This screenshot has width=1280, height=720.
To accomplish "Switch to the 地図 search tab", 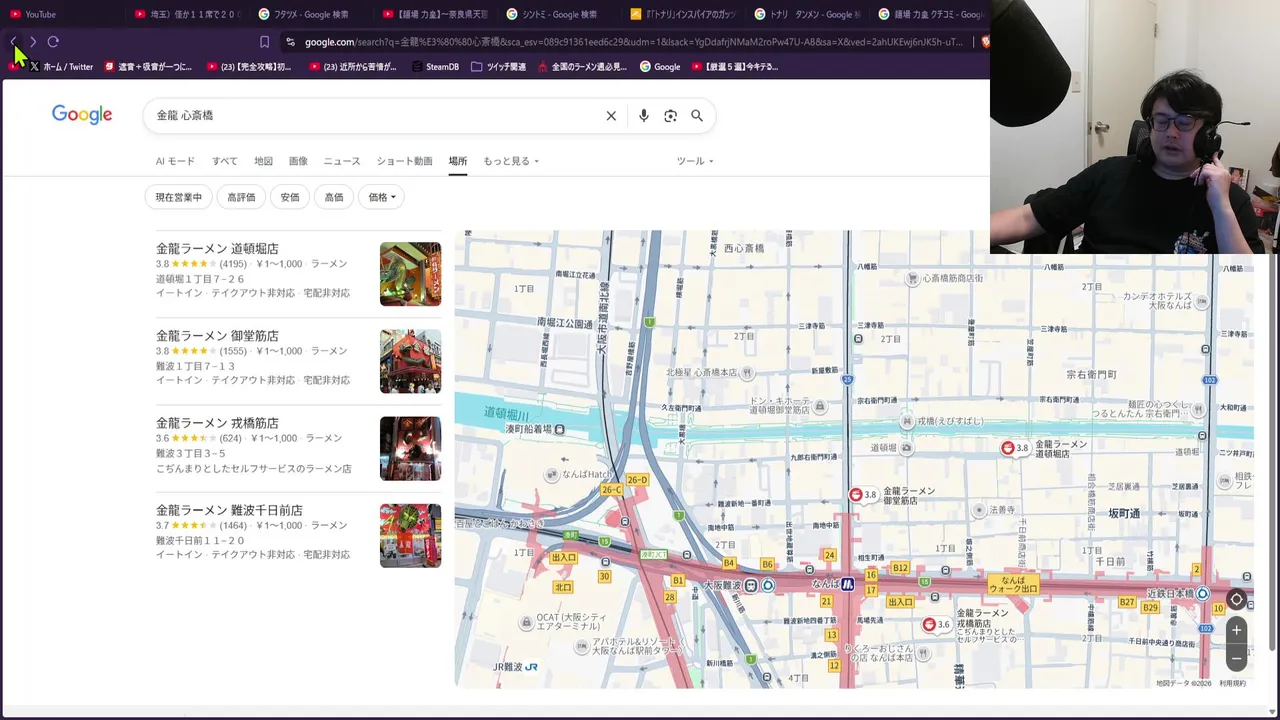I will 263,161.
